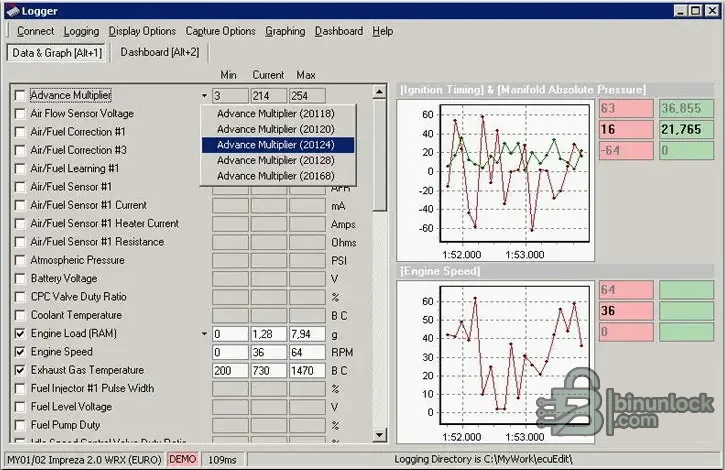Click the parameter list scroll down arrow
The width and height of the screenshot is (725, 470).
379,434
